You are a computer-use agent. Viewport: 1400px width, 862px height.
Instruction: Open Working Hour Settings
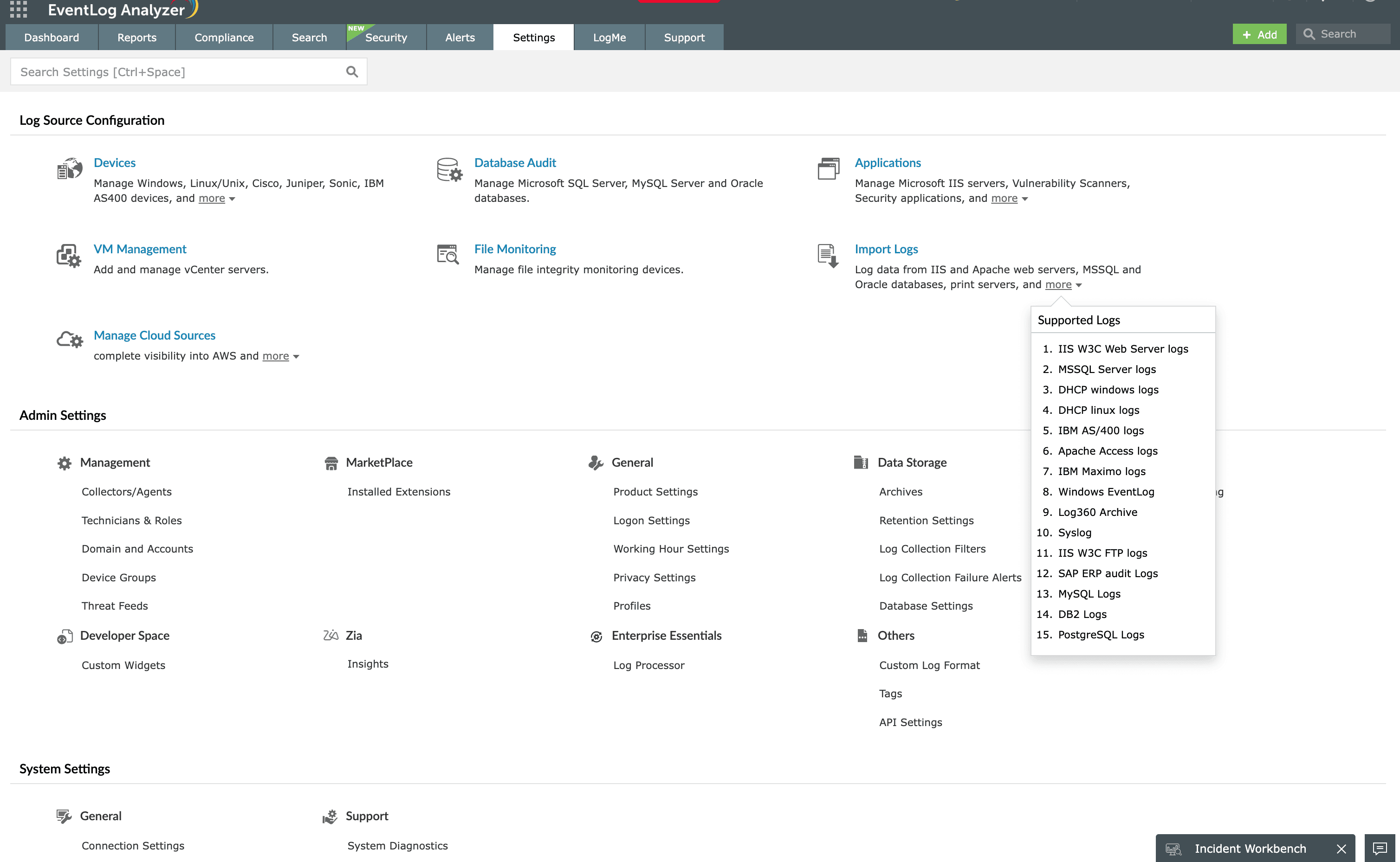pyautogui.click(x=671, y=549)
